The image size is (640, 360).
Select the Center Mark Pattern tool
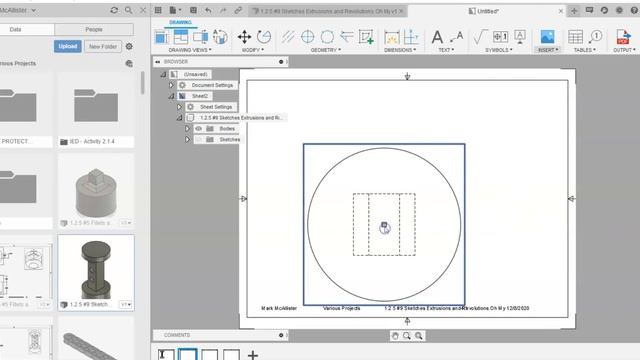point(327,37)
